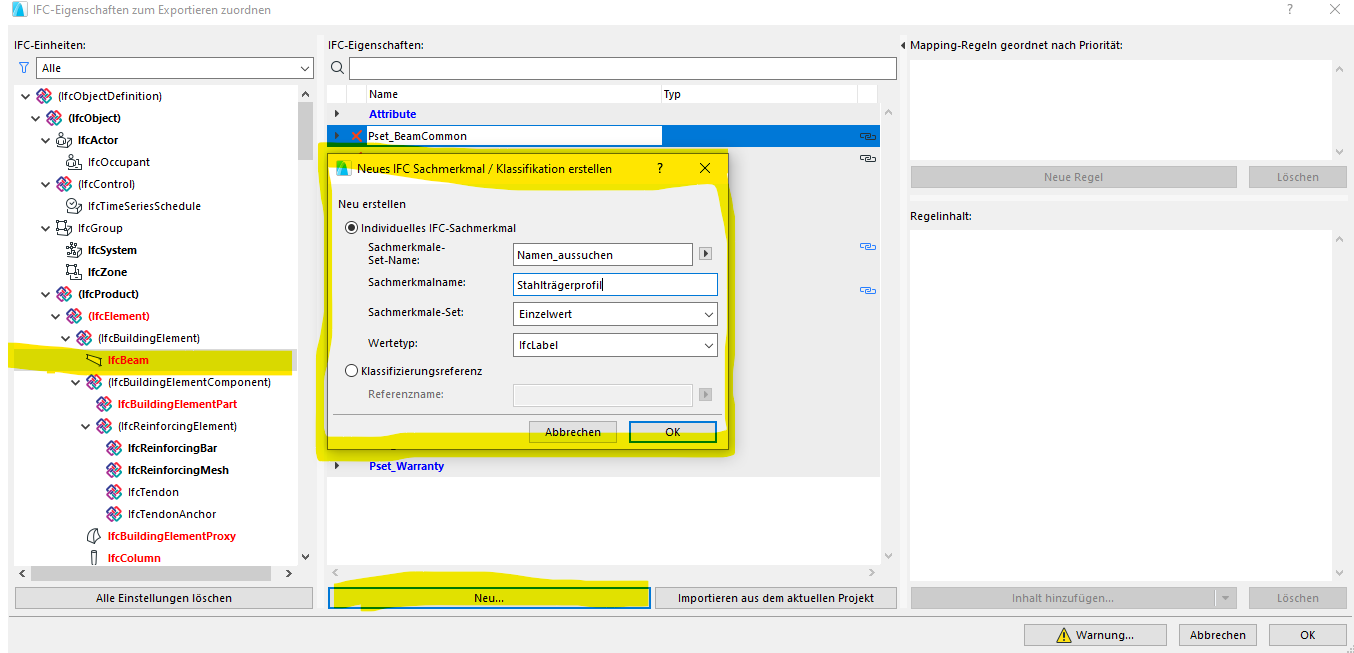
Task: Collapse the (IfcControl) tree node
Action: point(46,184)
